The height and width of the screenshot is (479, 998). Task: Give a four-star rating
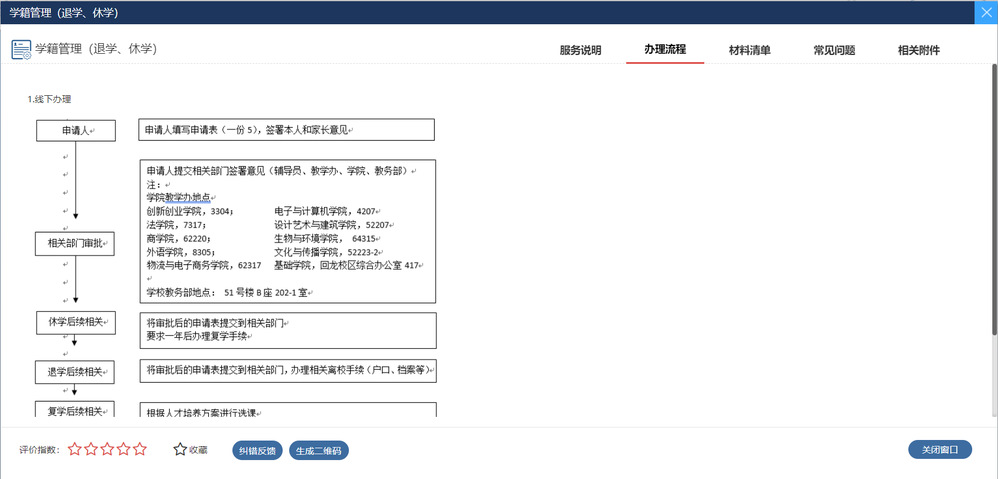click(123, 450)
